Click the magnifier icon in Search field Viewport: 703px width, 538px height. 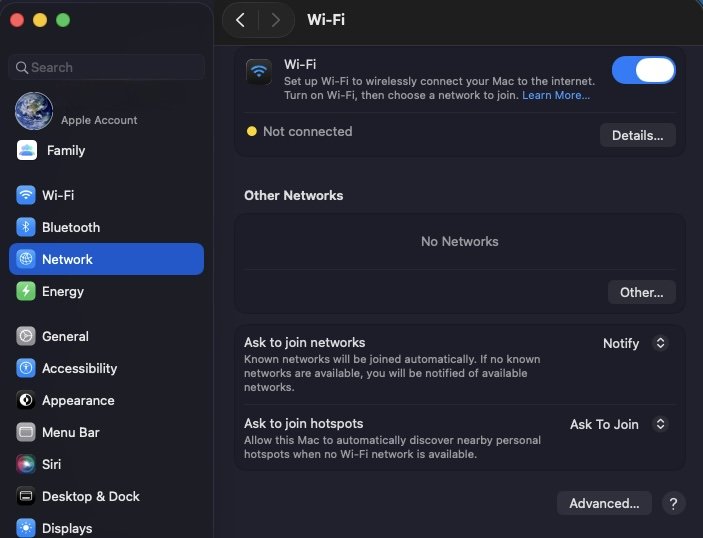22,67
